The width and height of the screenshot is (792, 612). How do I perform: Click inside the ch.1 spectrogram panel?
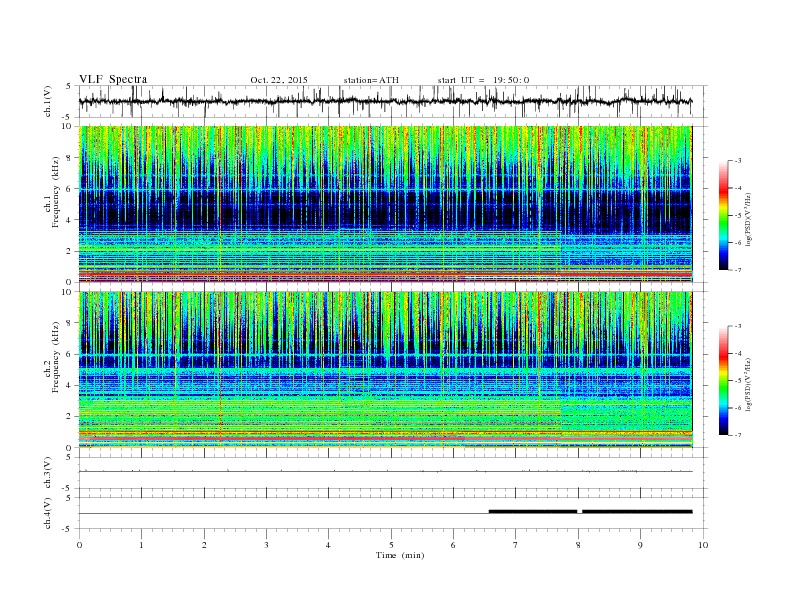click(x=385, y=204)
